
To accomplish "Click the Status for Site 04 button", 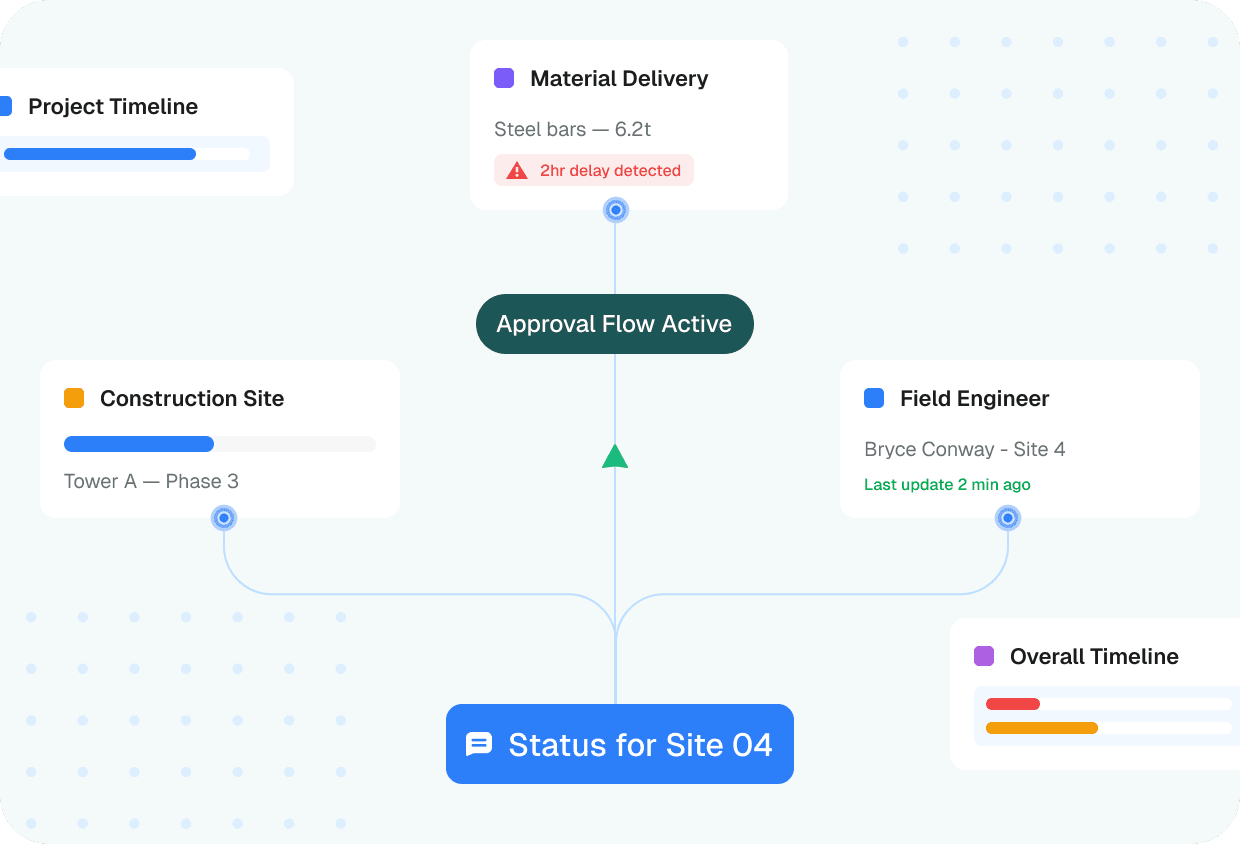I will tap(620, 744).
